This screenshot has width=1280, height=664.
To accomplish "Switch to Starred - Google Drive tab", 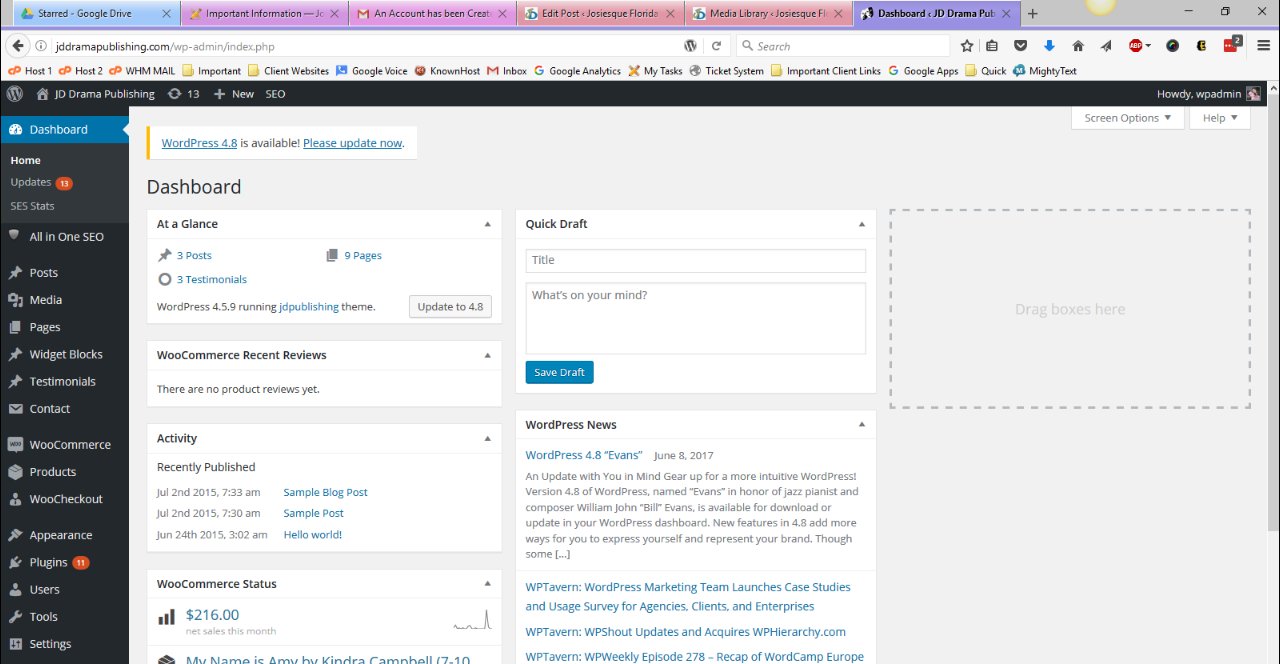I will (x=94, y=14).
